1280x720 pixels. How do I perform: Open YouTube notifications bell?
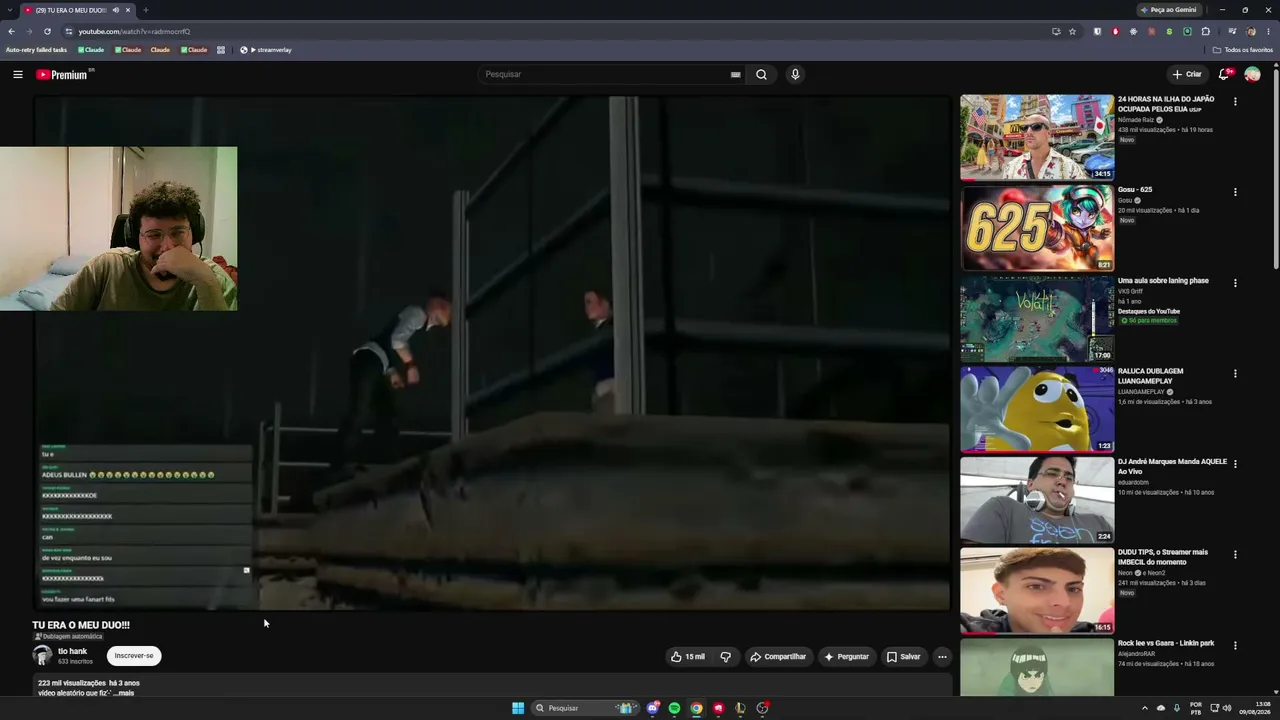(x=1224, y=74)
